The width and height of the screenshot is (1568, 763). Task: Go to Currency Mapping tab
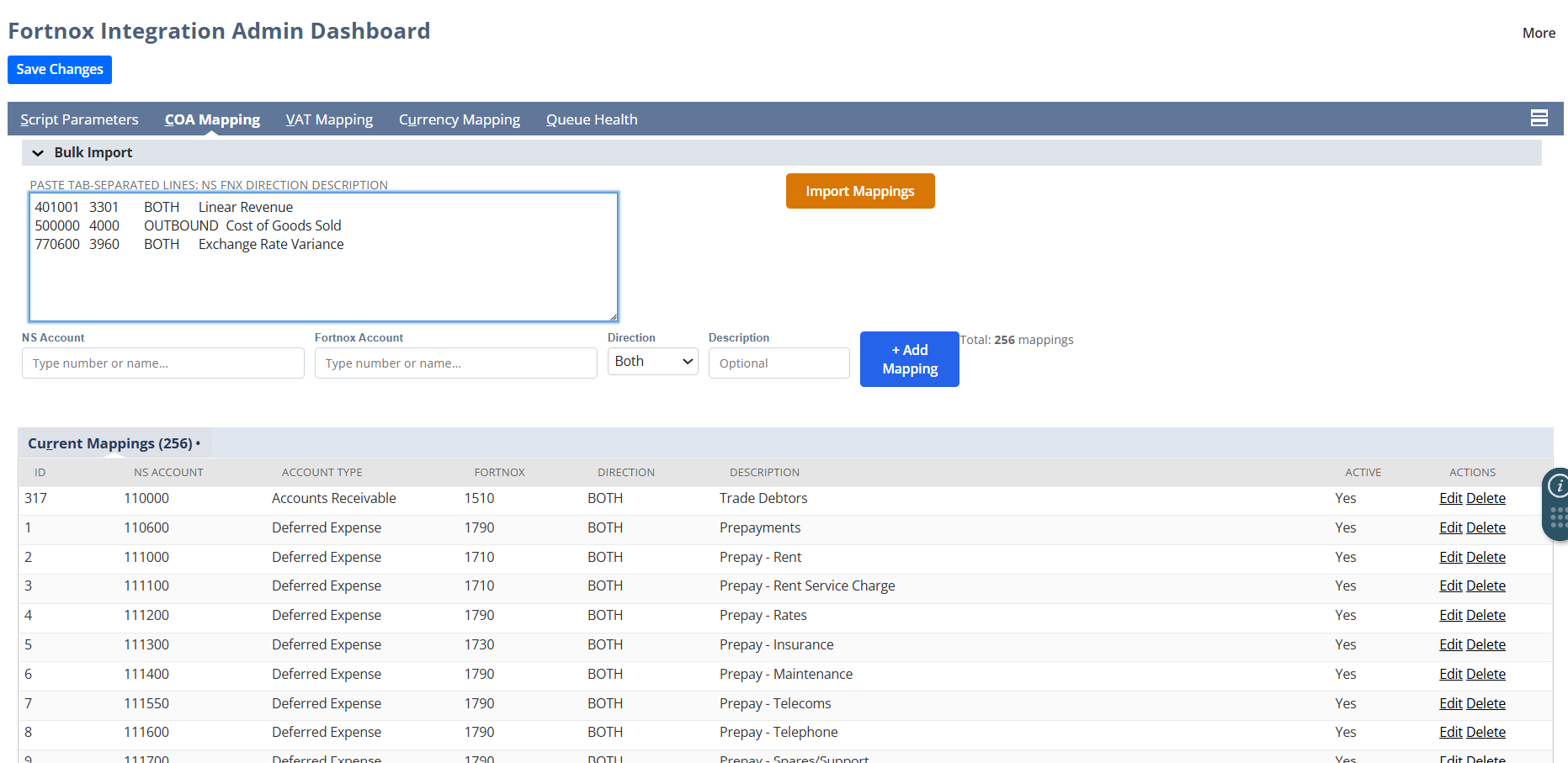(460, 119)
